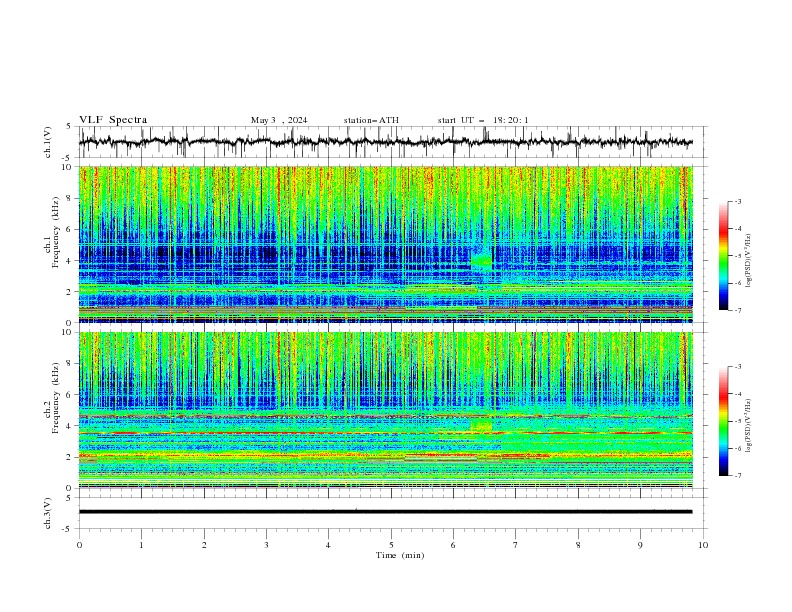
Task: Click the "Time (min)" axis title
Action: pyautogui.click(x=400, y=555)
